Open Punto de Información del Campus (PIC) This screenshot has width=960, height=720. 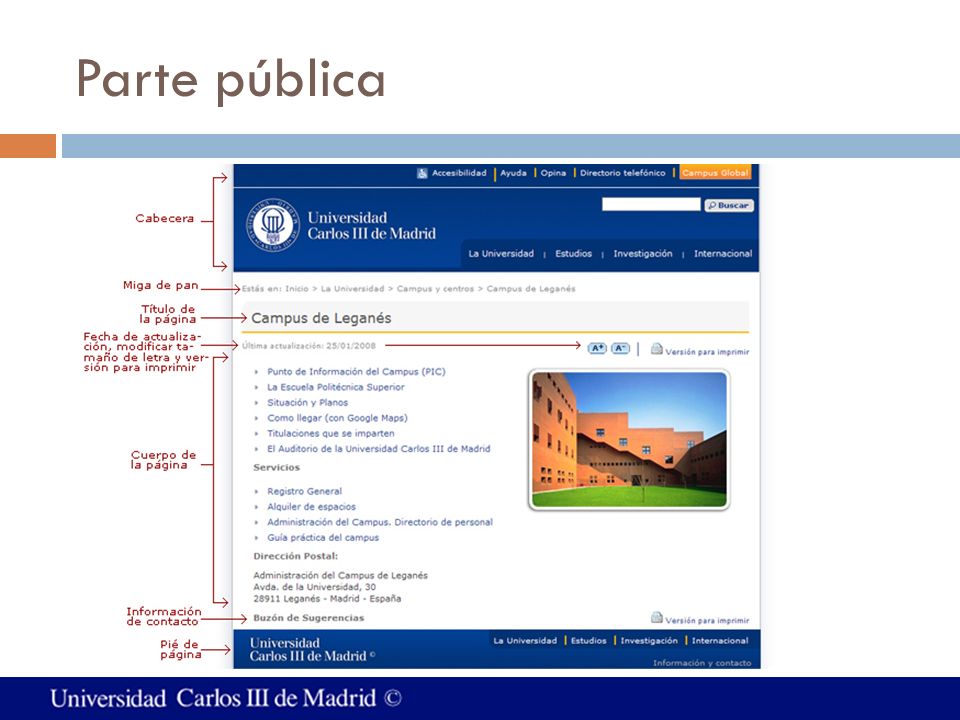(x=356, y=372)
